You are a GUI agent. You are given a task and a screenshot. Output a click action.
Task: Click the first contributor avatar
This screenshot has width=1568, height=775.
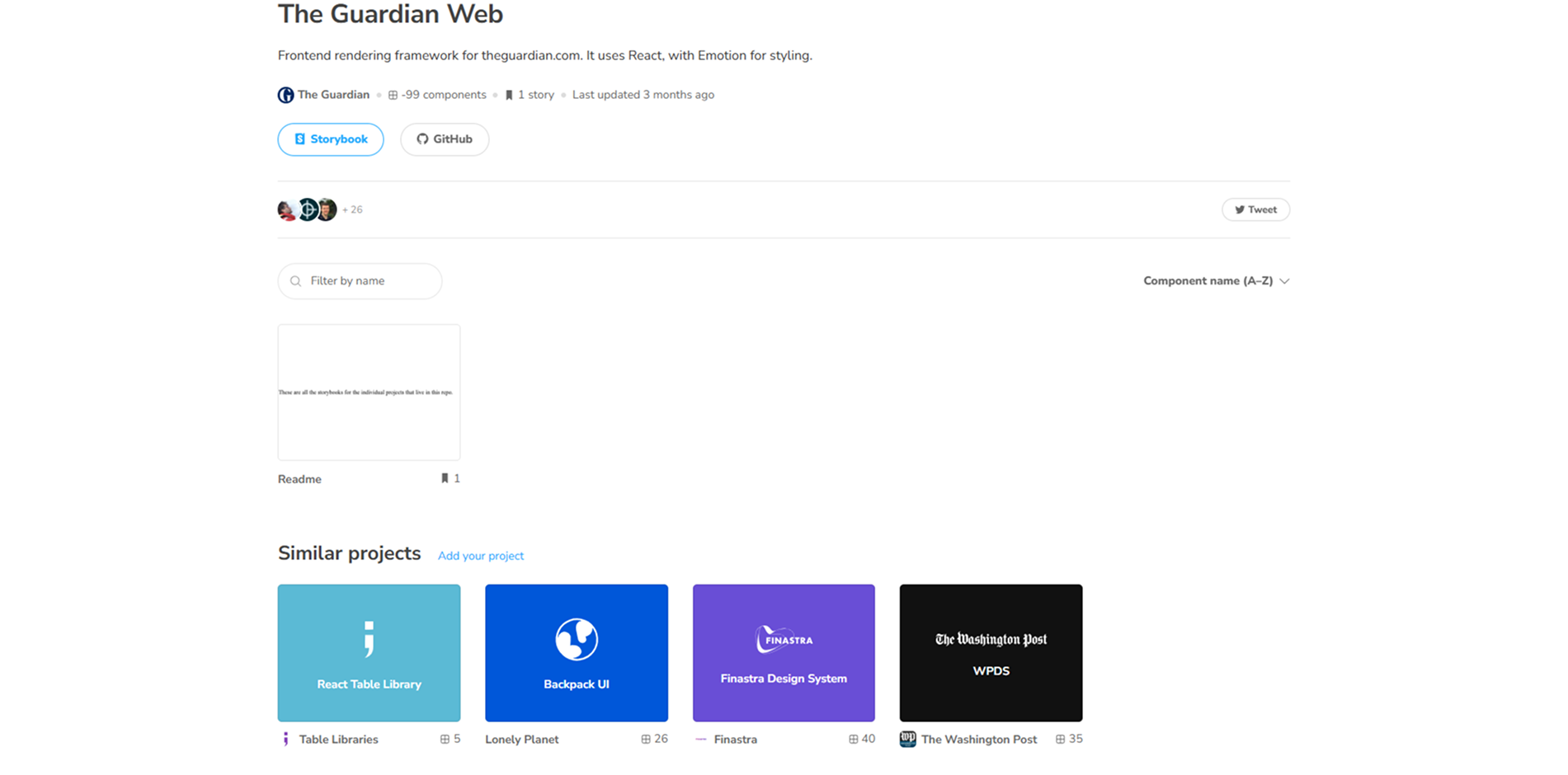click(287, 210)
